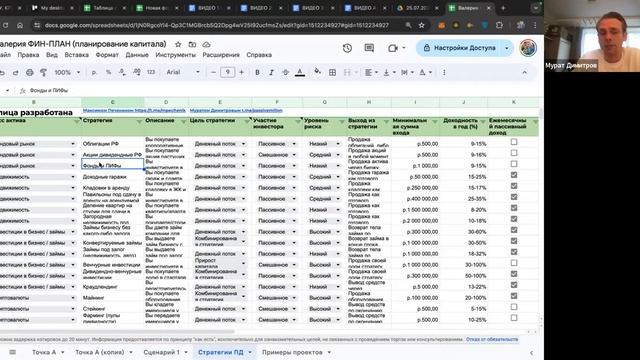Click the Настройки Доступа share button

pos(459,48)
